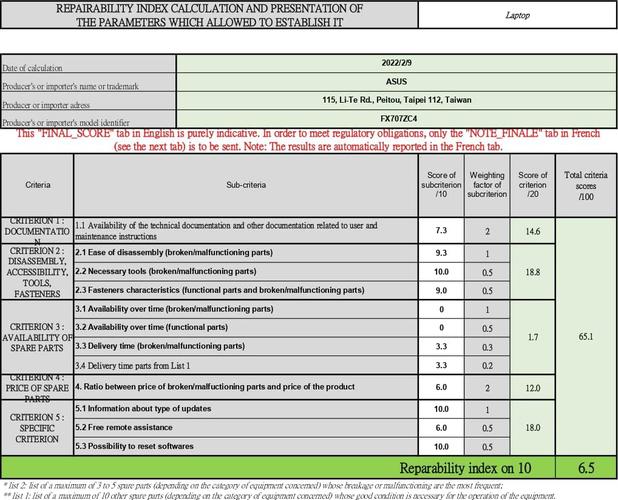
Task: Click Criterion 1 Documentation cell
Action: (37, 231)
